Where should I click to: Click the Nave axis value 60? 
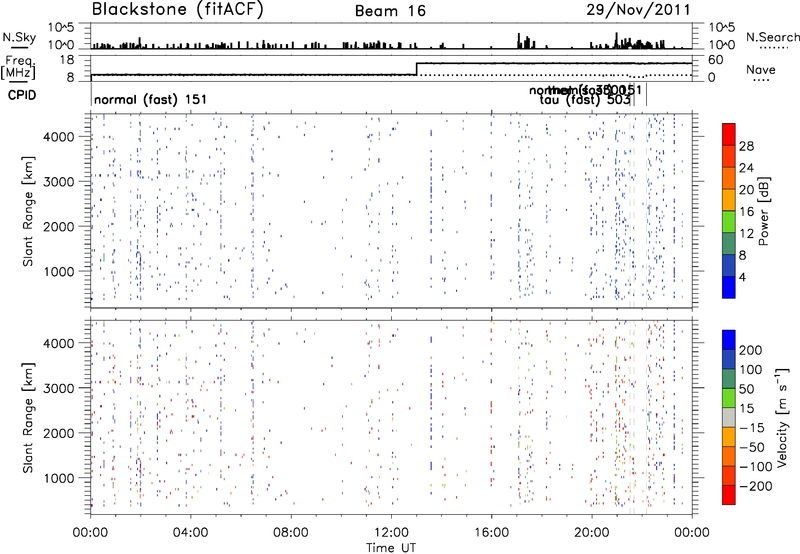[x=716, y=60]
